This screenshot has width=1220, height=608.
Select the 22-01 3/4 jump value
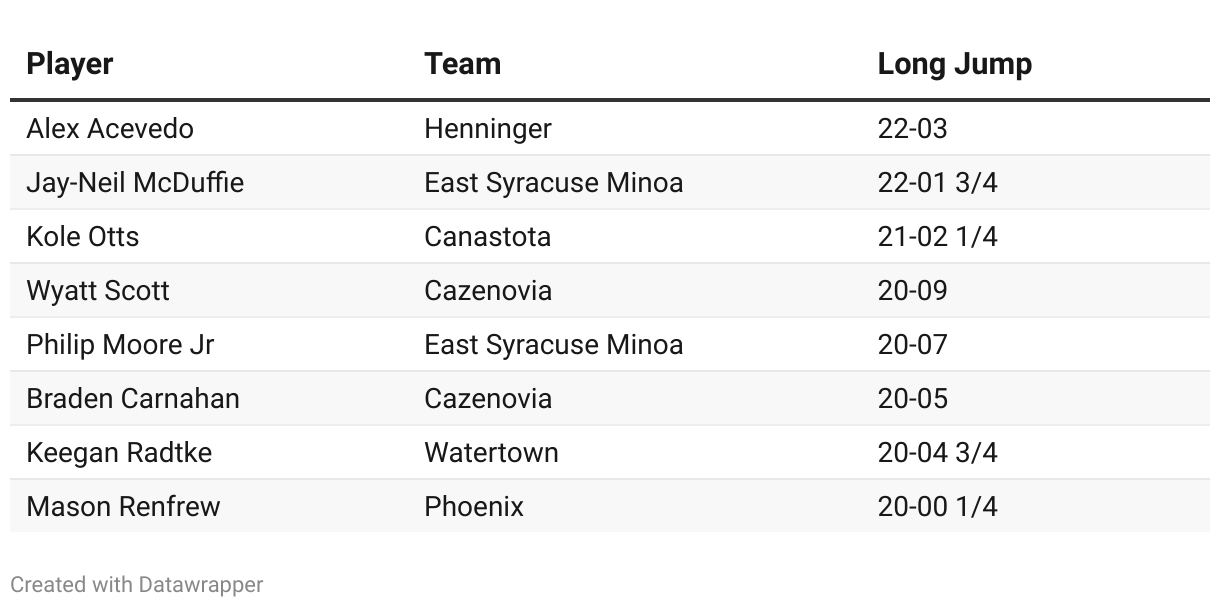938,183
